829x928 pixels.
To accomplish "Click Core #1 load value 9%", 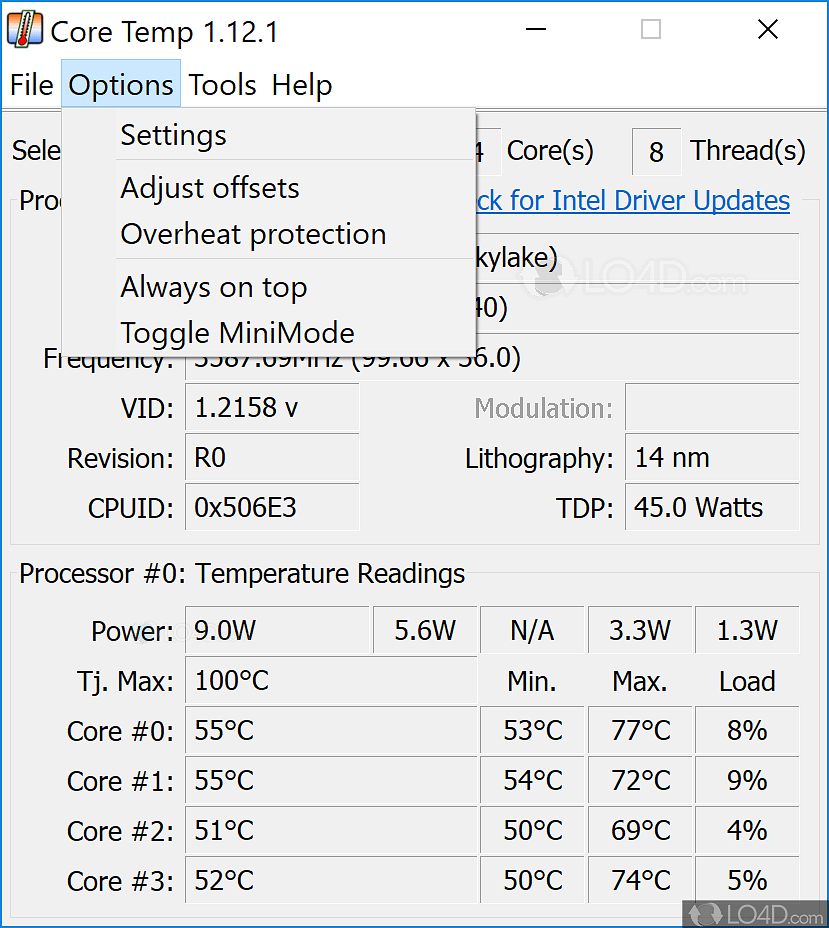I will (747, 780).
